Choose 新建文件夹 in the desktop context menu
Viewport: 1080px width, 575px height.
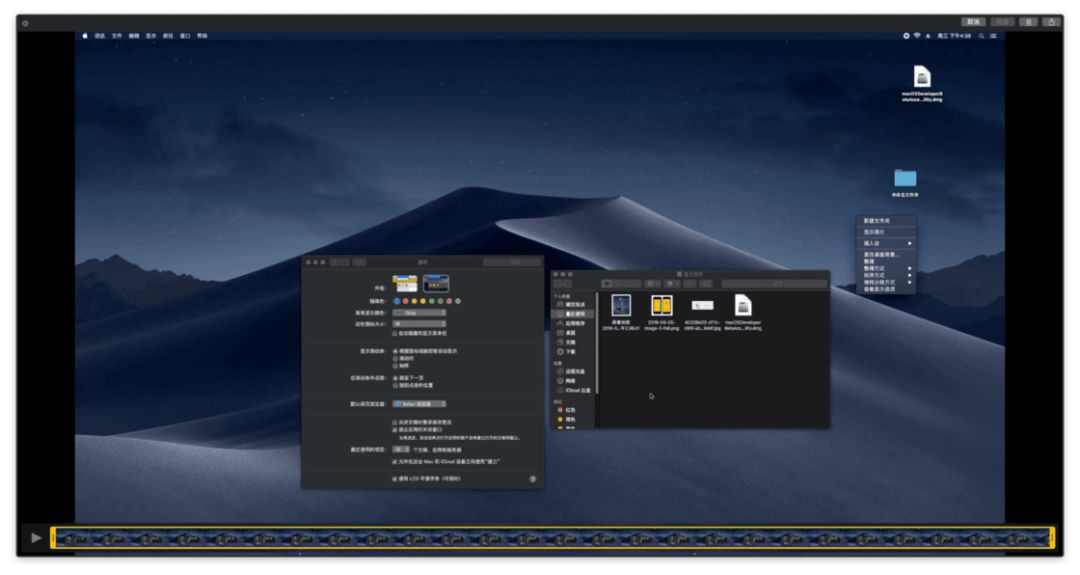tap(877, 220)
